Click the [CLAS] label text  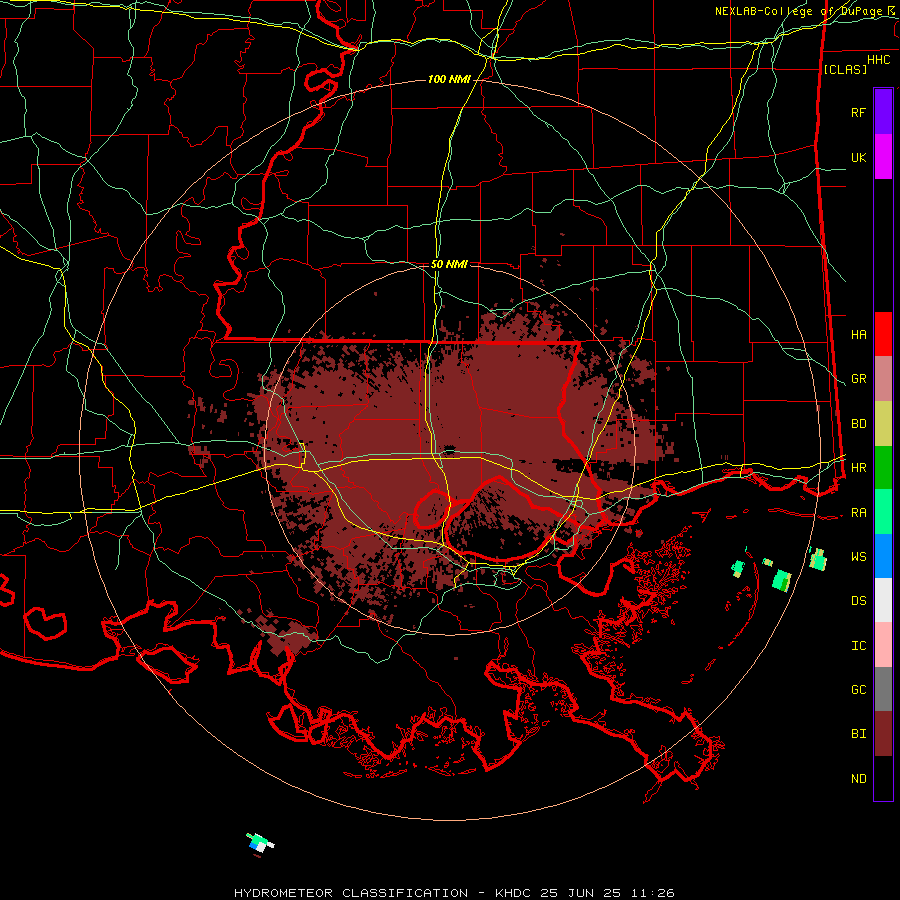[845, 69]
